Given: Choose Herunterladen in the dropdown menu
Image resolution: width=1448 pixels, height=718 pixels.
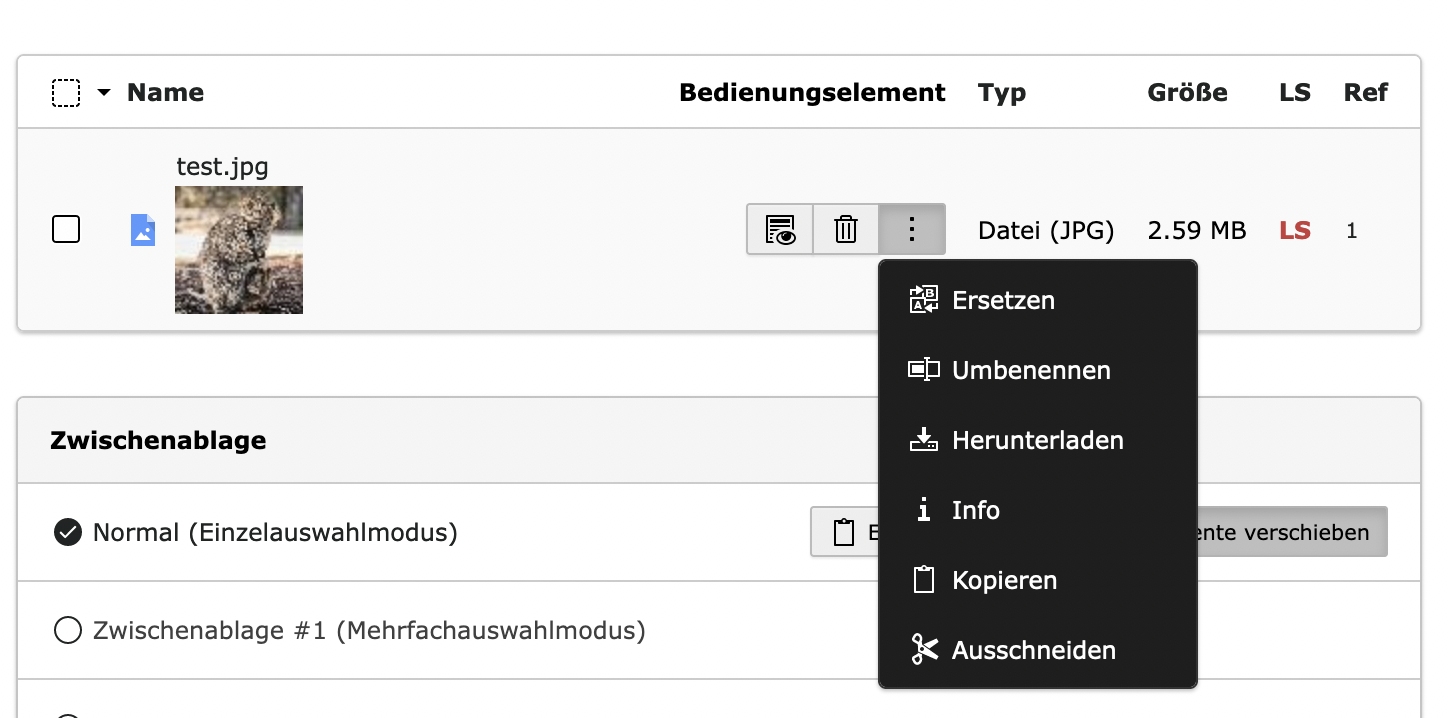Looking at the screenshot, I should click(1037, 440).
